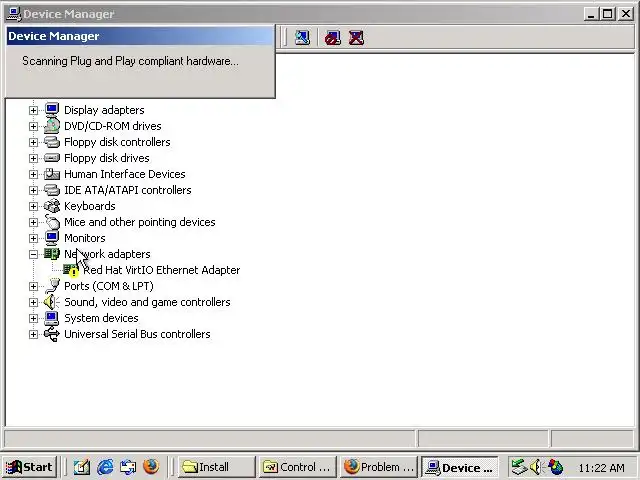Click the first quick launch notepad icon
Viewport: 640px width, 480px height.
coord(82,467)
